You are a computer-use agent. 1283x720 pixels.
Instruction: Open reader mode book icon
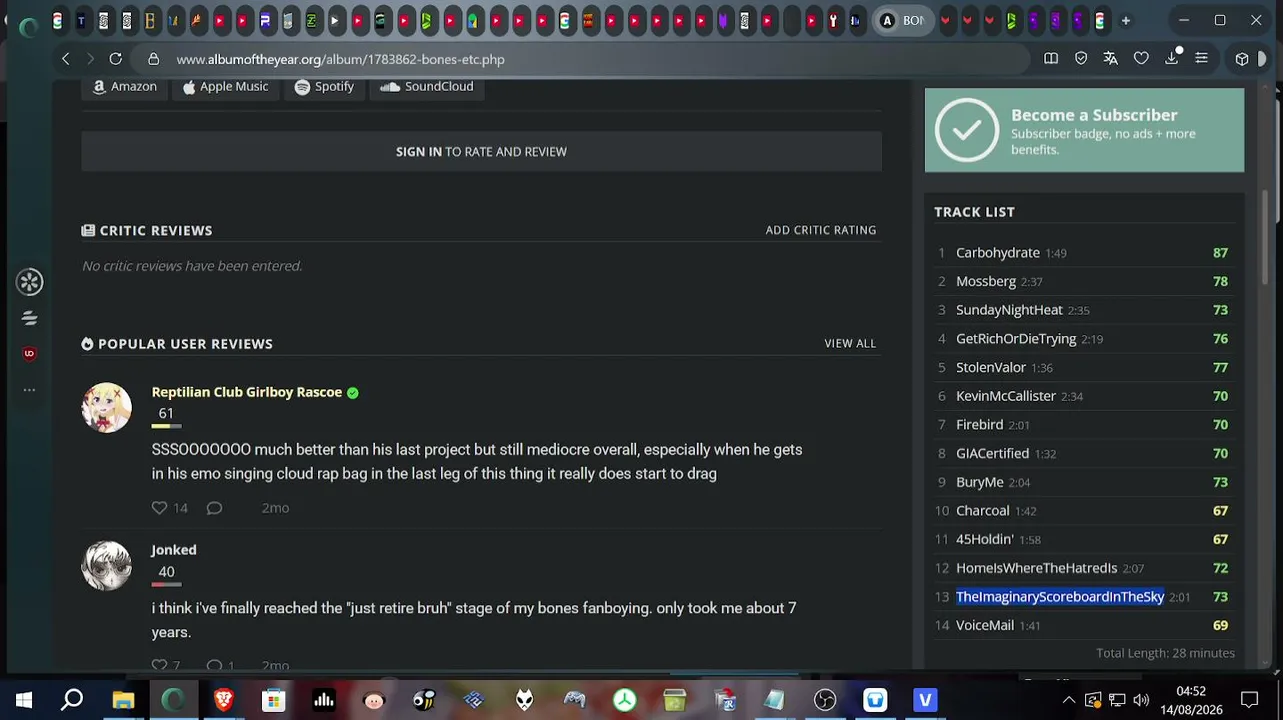(x=1051, y=59)
